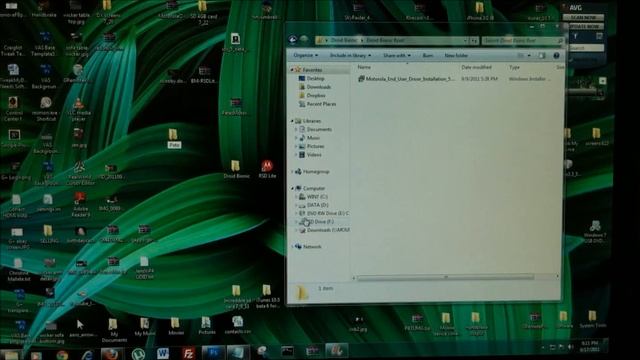
Task: Select the SD Drive (F:)
Action: click(x=320, y=222)
